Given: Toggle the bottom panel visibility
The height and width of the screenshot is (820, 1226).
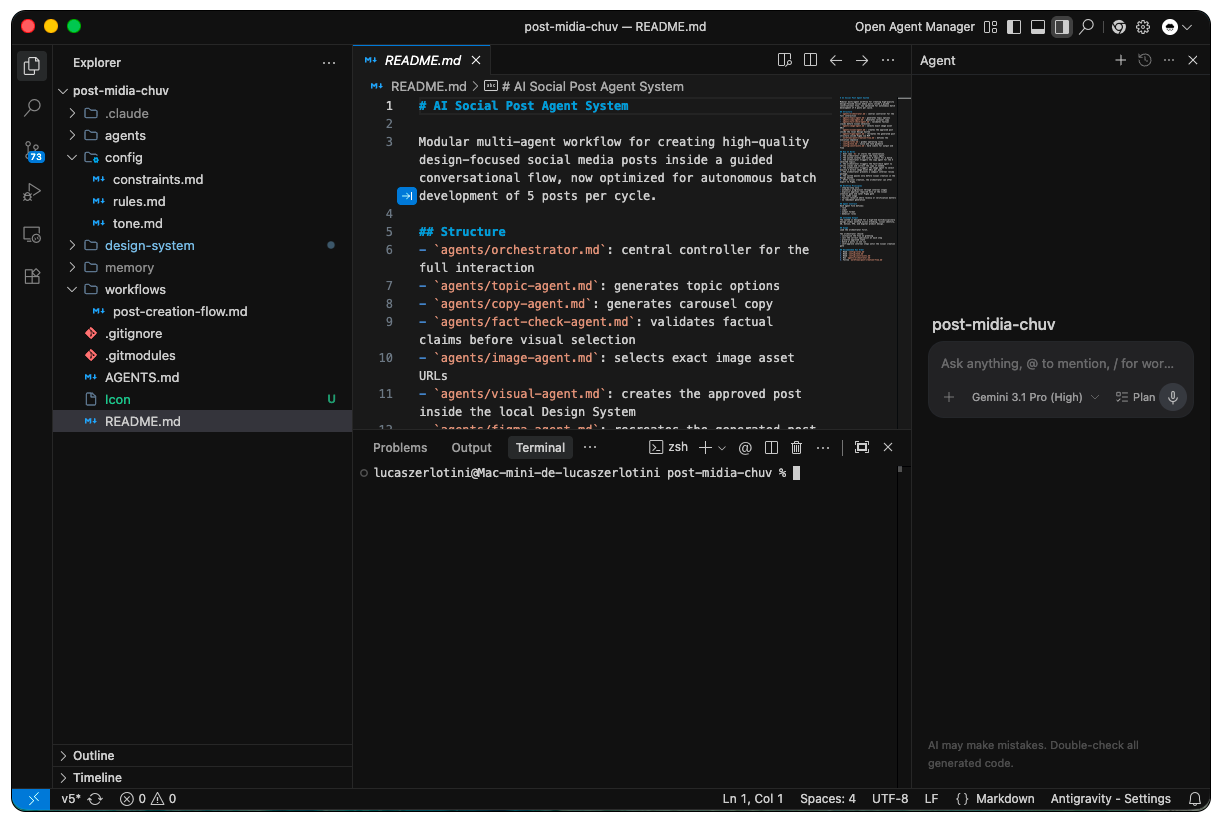Looking at the screenshot, I should coord(1038,27).
